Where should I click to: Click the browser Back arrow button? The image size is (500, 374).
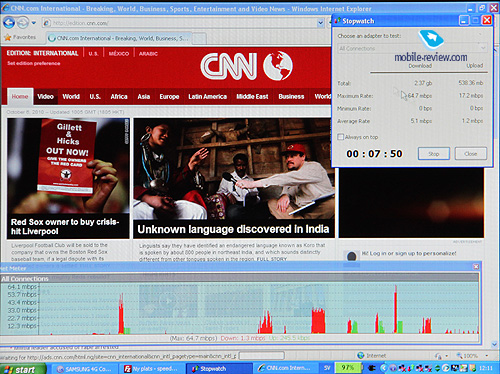[x=9, y=23]
